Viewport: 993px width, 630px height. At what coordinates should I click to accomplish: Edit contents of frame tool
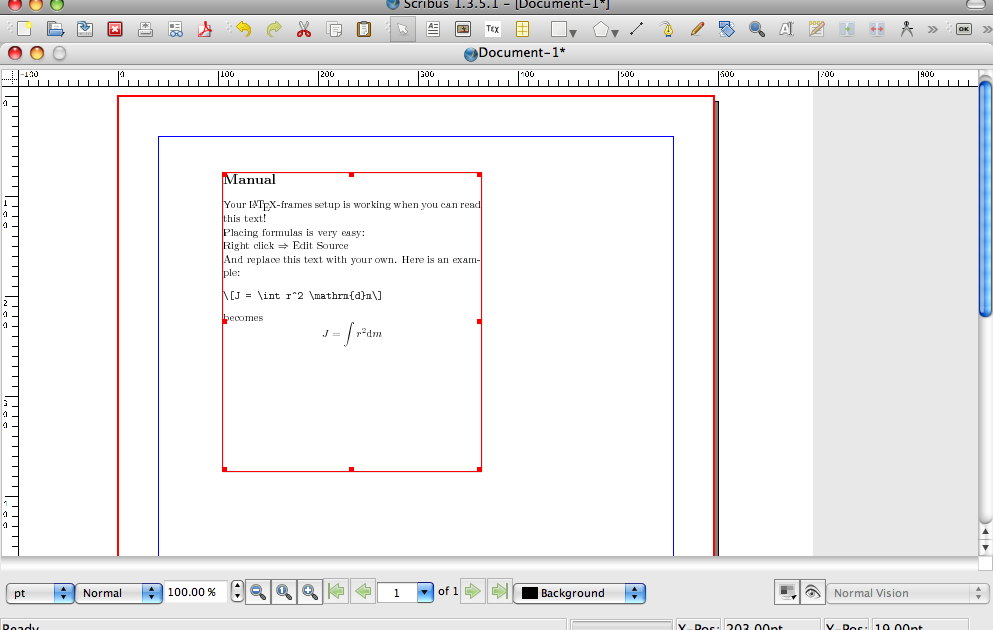(x=786, y=29)
